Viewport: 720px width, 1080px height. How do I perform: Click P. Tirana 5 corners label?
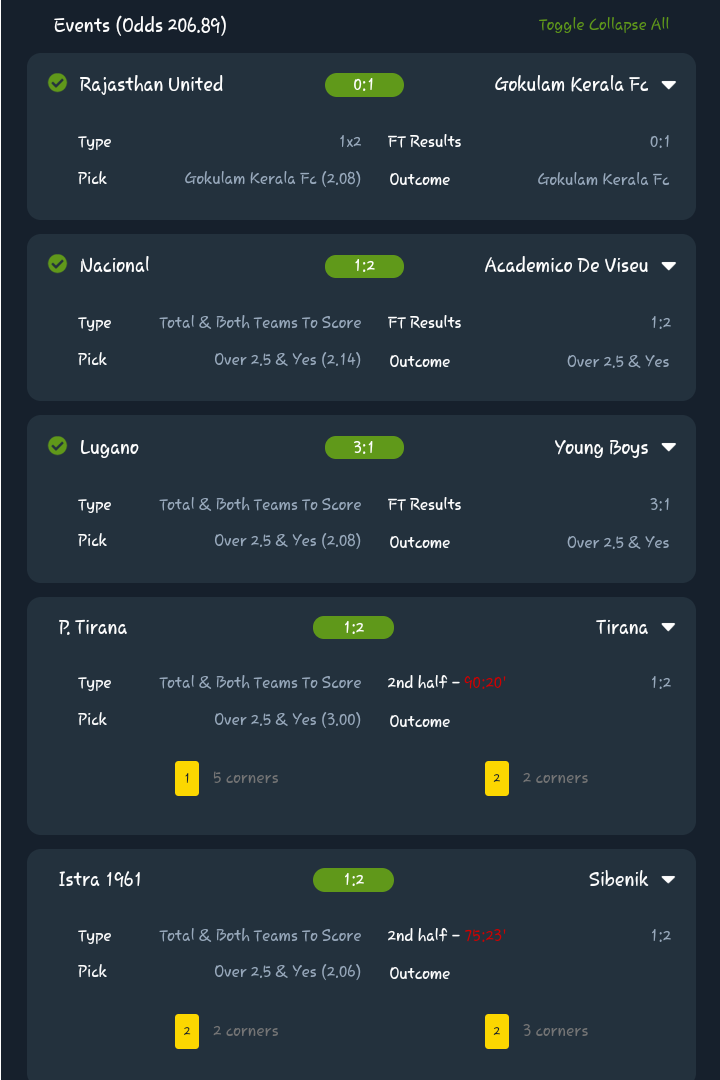(x=246, y=778)
